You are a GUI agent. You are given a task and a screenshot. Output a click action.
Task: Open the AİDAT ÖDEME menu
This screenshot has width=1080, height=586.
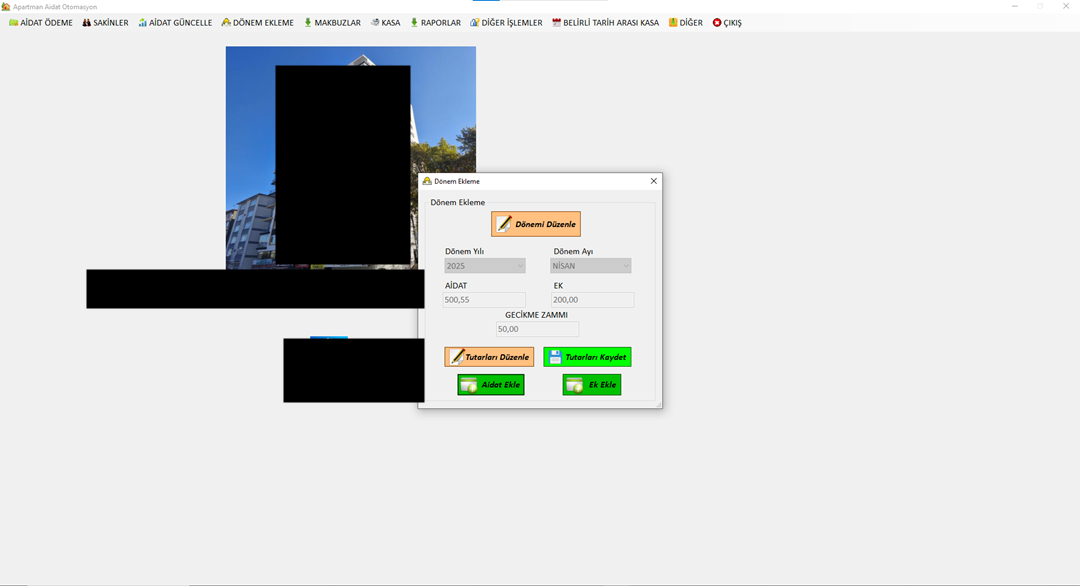41,23
